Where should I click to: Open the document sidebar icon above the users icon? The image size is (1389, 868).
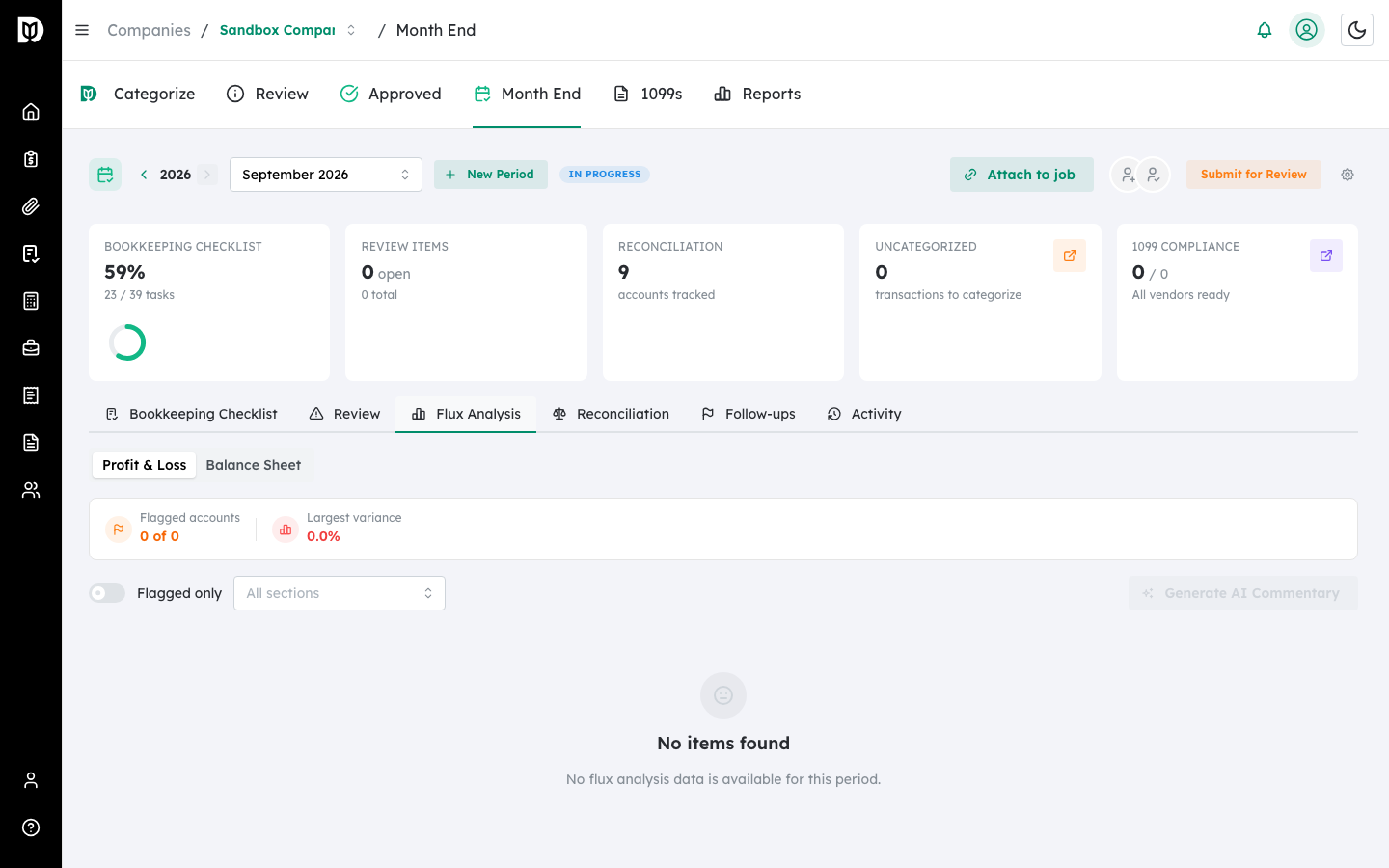pyautogui.click(x=31, y=443)
